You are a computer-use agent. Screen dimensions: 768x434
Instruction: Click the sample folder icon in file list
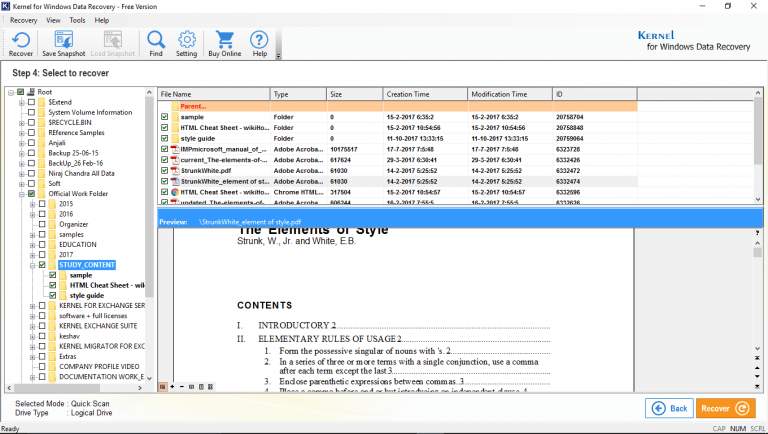pyautogui.click(x=175, y=117)
